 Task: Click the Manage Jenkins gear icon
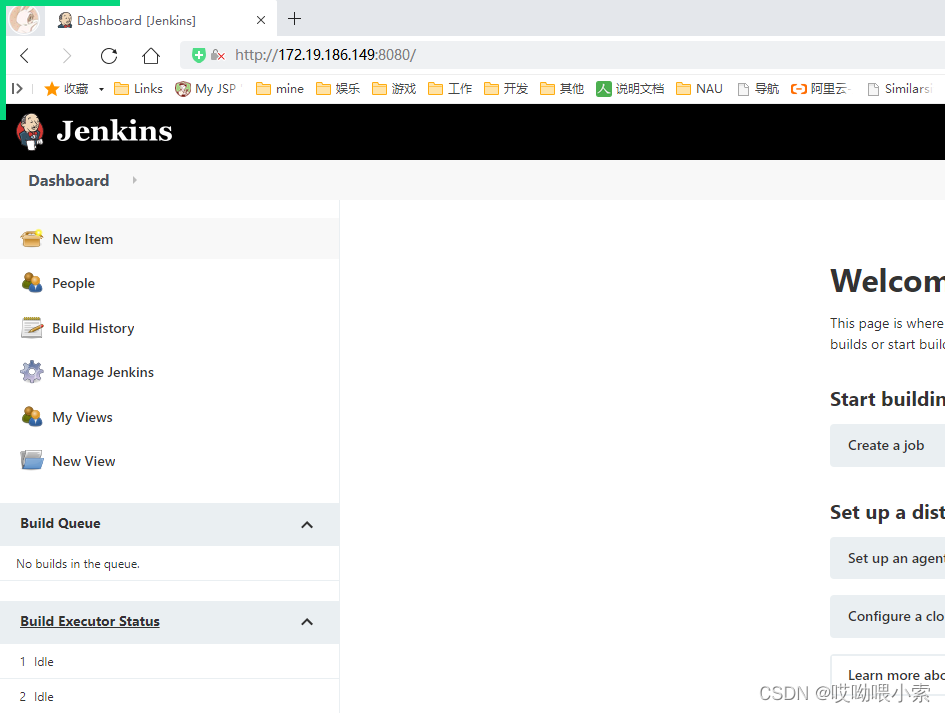click(31, 371)
